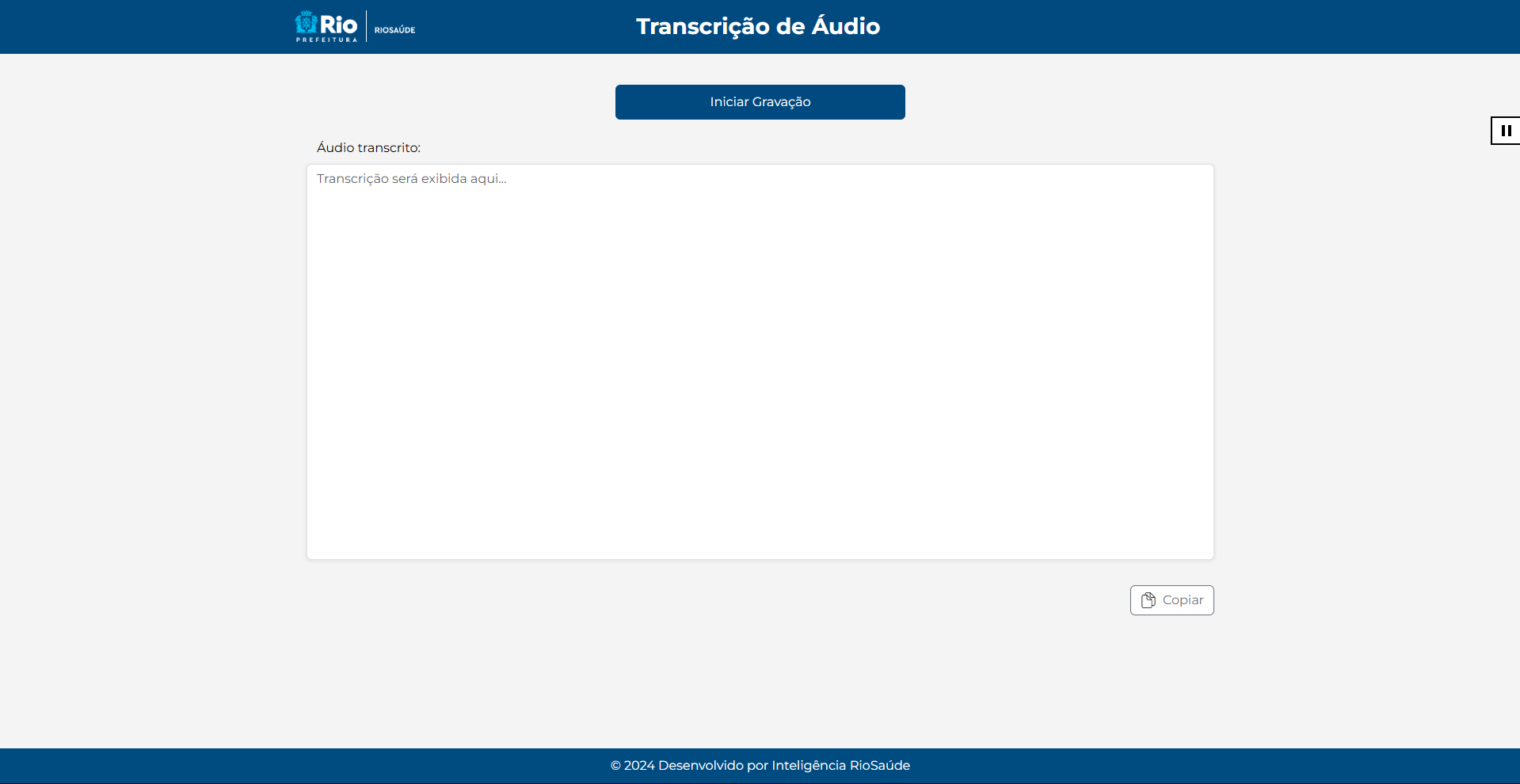Viewport: 1520px width, 784px height.
Task: Click the empty area below the Copiar button
Action: coord(760,681)
